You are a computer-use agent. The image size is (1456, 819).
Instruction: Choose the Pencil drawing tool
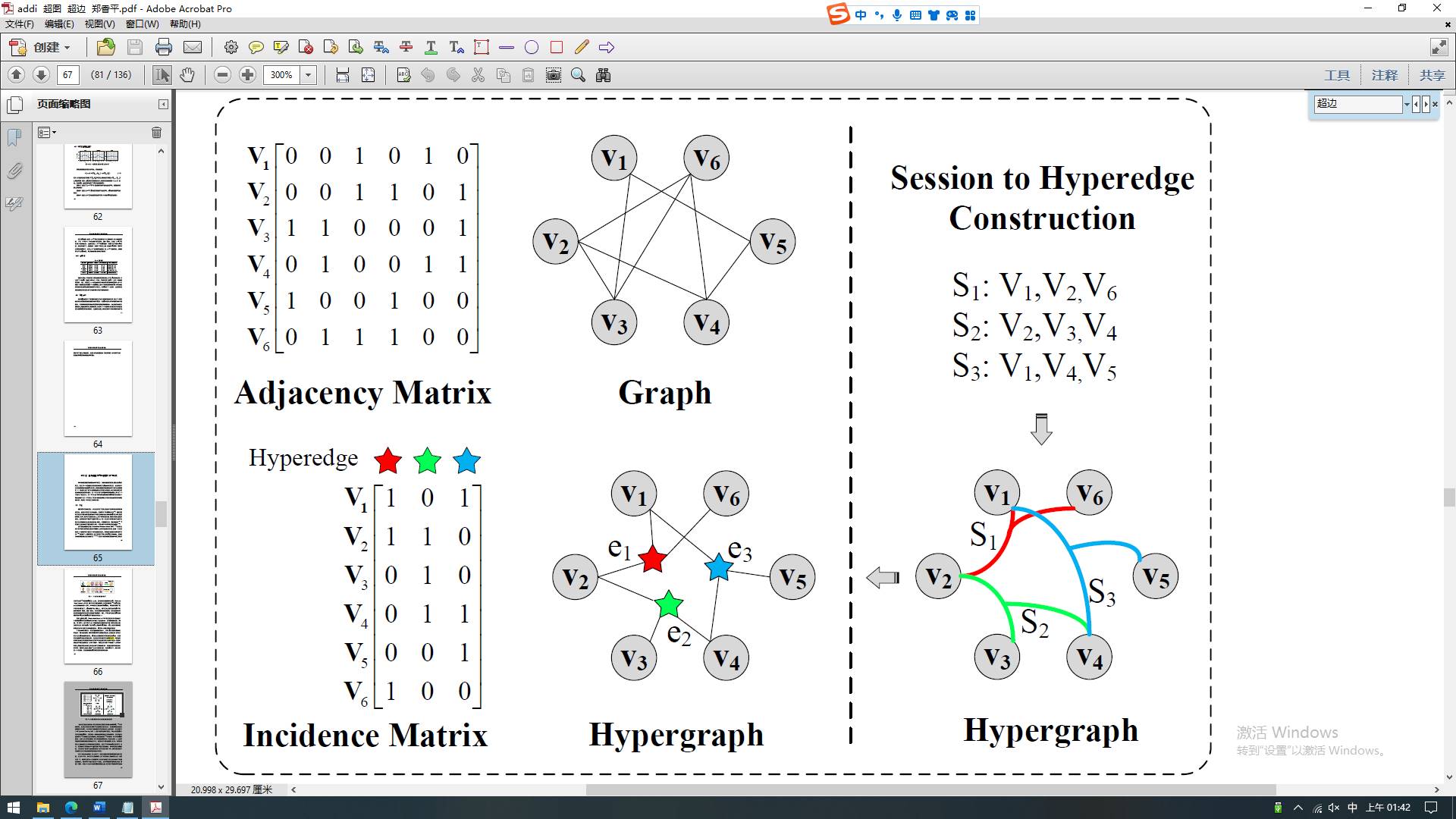point(582,47)
